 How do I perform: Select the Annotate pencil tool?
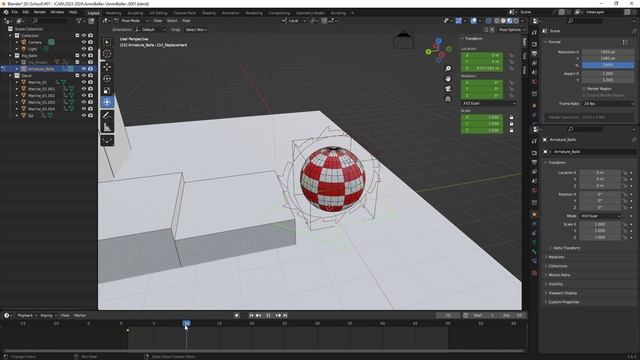(107, 116)
